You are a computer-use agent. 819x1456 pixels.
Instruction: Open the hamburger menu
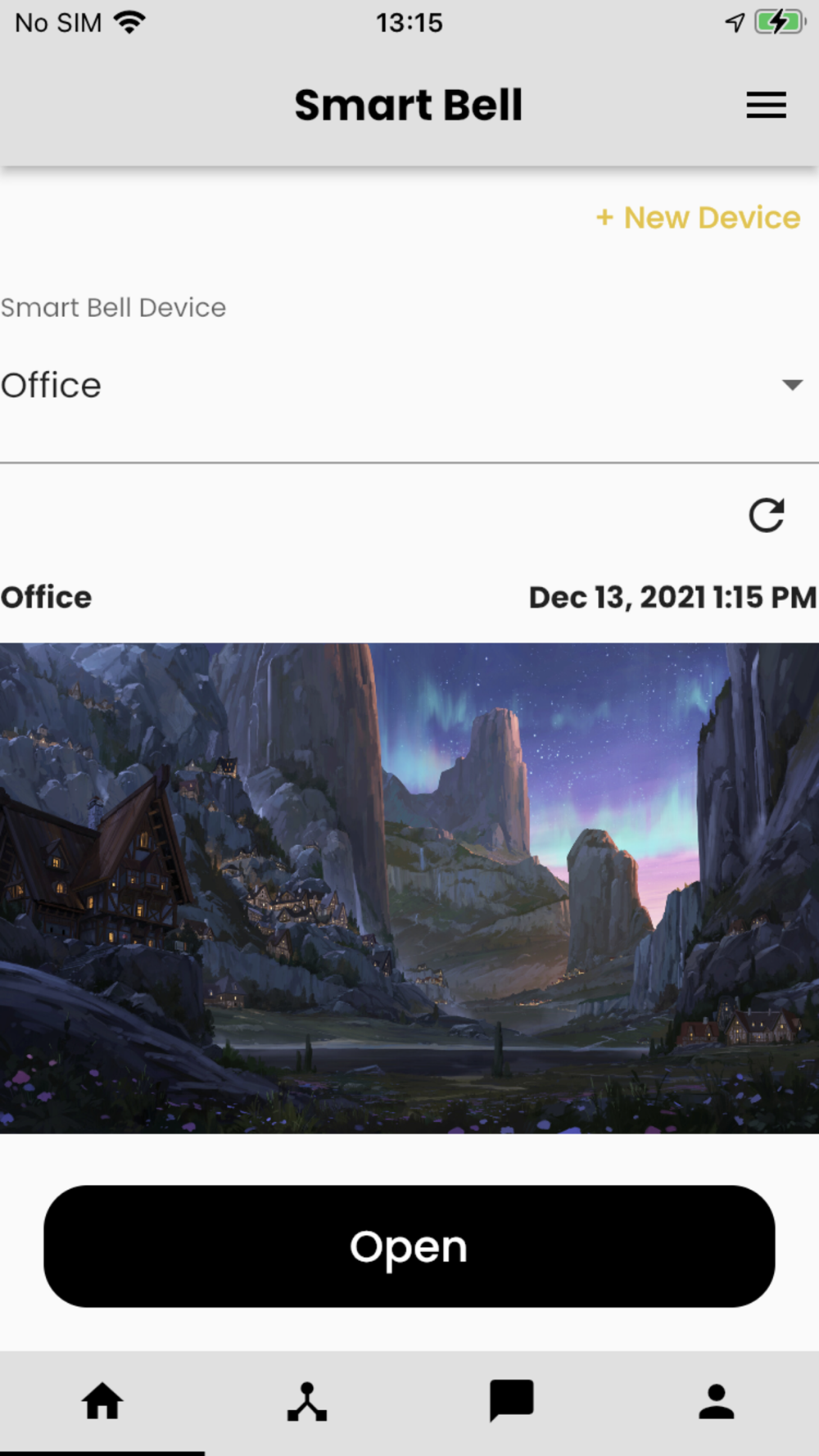coord(766,106)
